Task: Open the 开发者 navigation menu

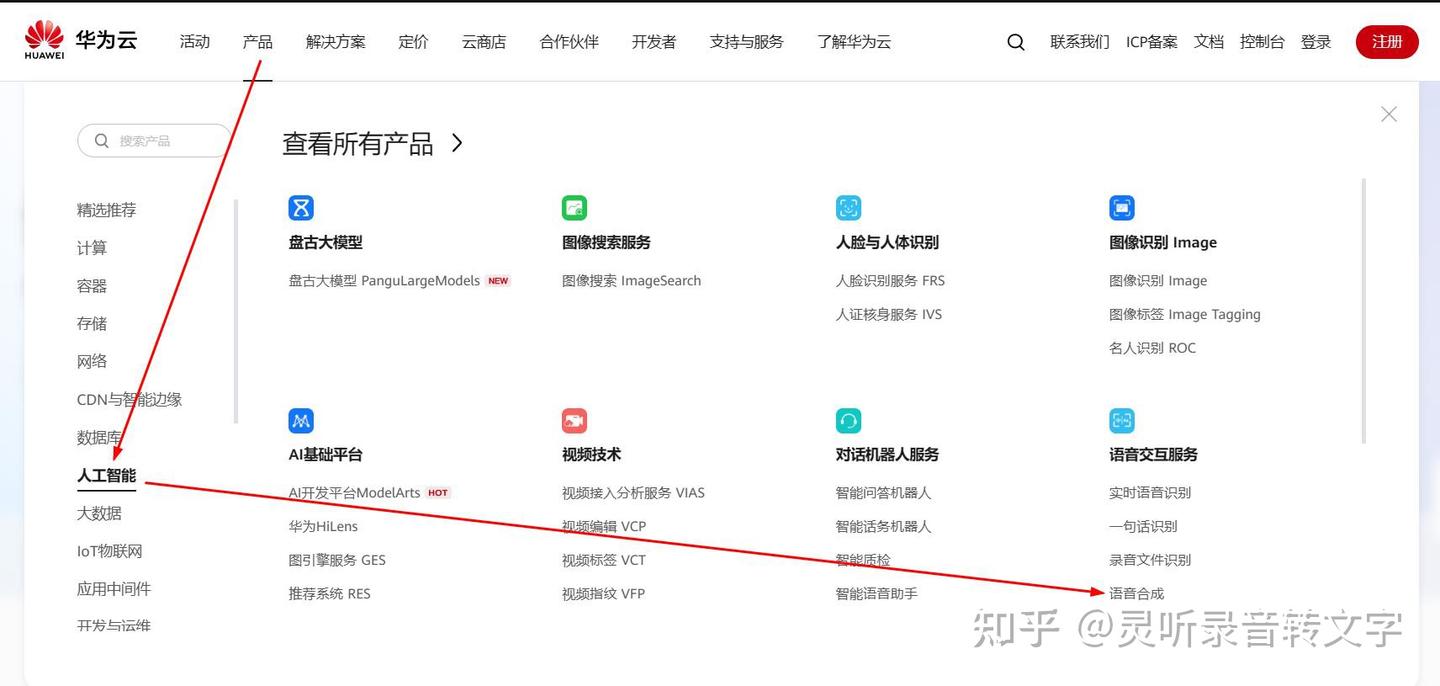Action: pos(654,42)
